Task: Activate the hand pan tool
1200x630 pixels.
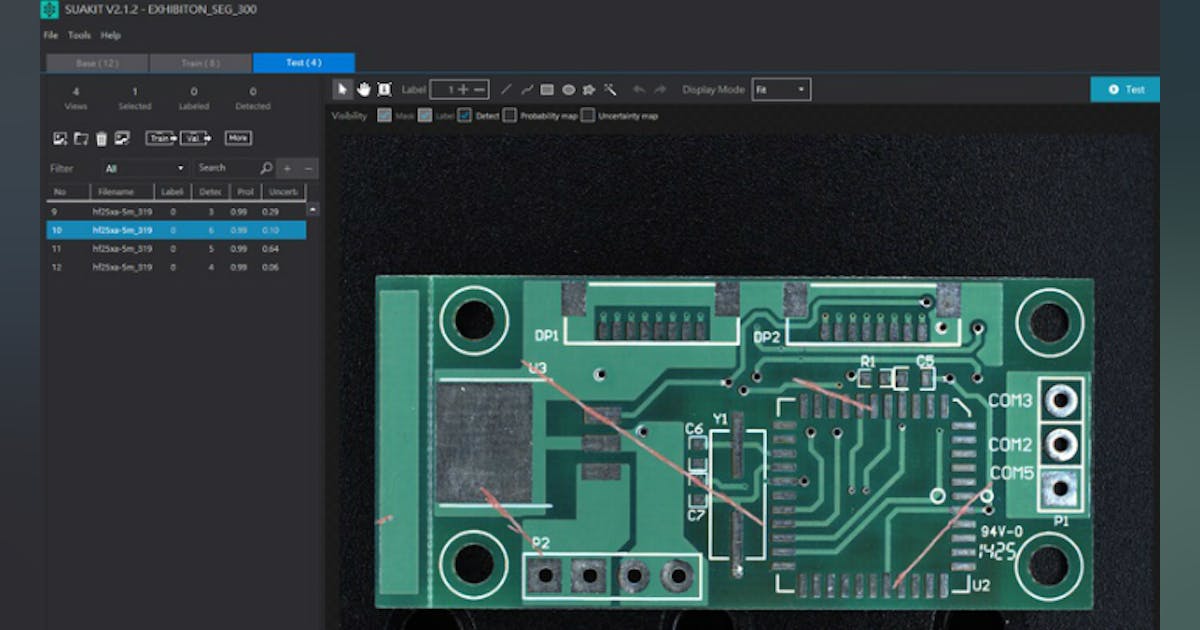Action: [364, 89]
